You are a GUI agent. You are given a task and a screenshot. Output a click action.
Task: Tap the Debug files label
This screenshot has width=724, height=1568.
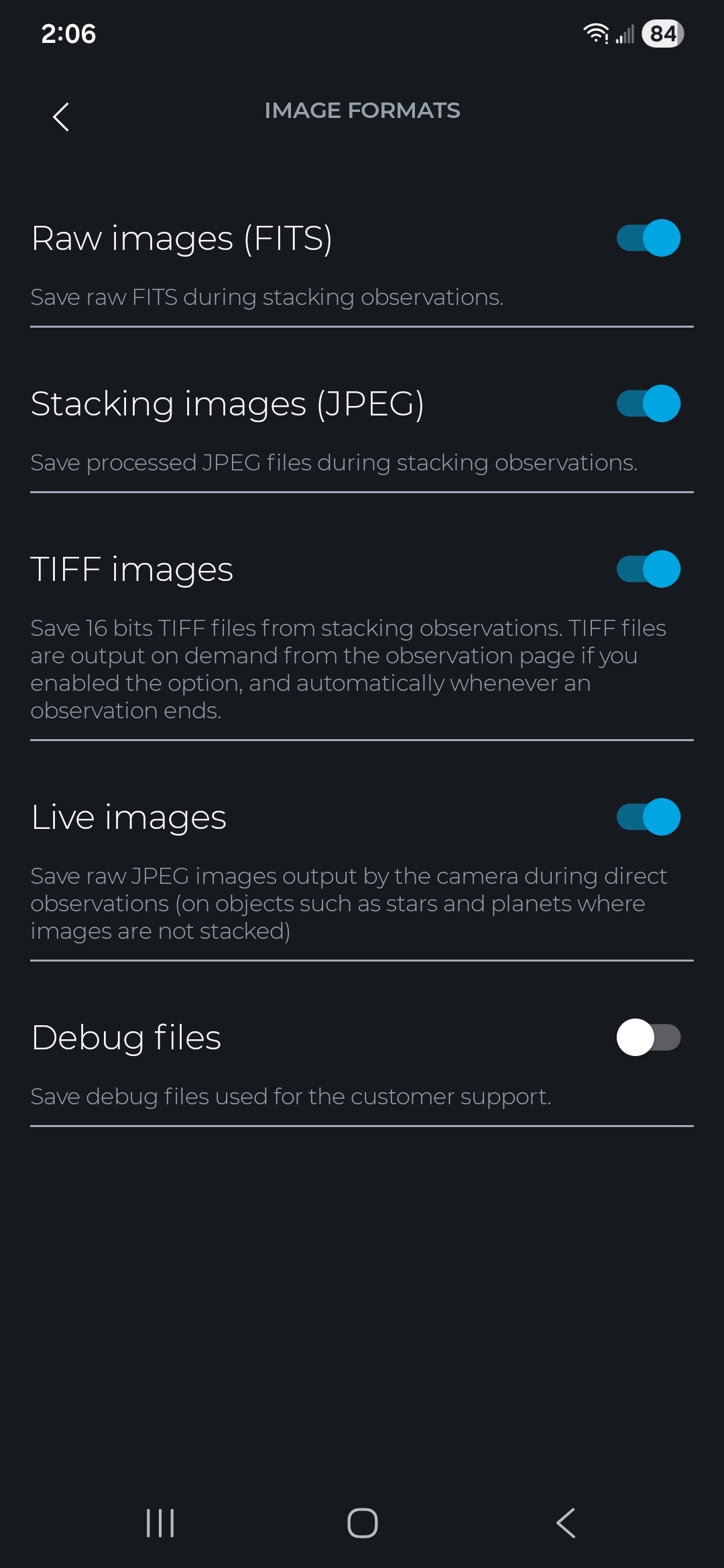(x=126, y=1038)
